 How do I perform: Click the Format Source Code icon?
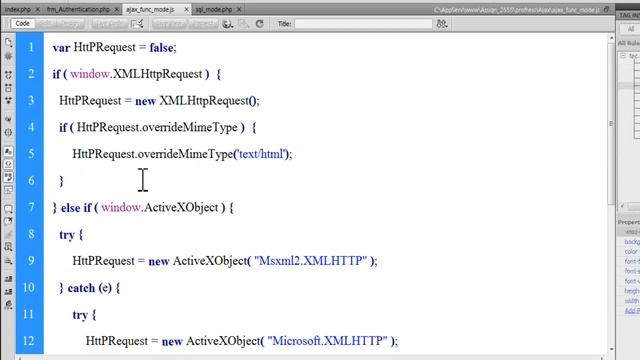(x=8, y=305)
